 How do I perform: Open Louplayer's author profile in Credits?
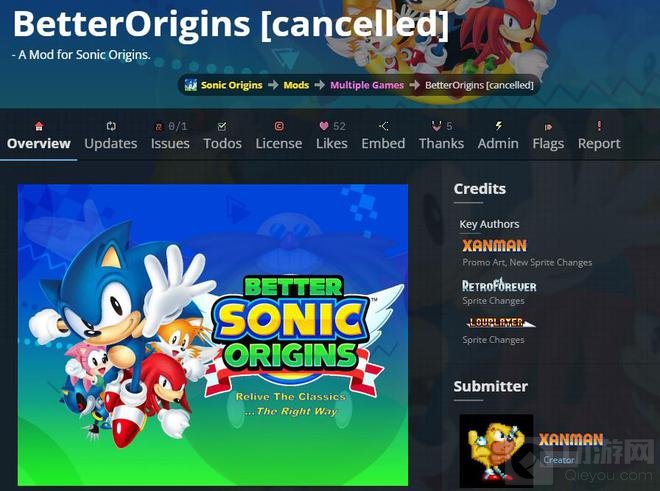pos(499,323)
